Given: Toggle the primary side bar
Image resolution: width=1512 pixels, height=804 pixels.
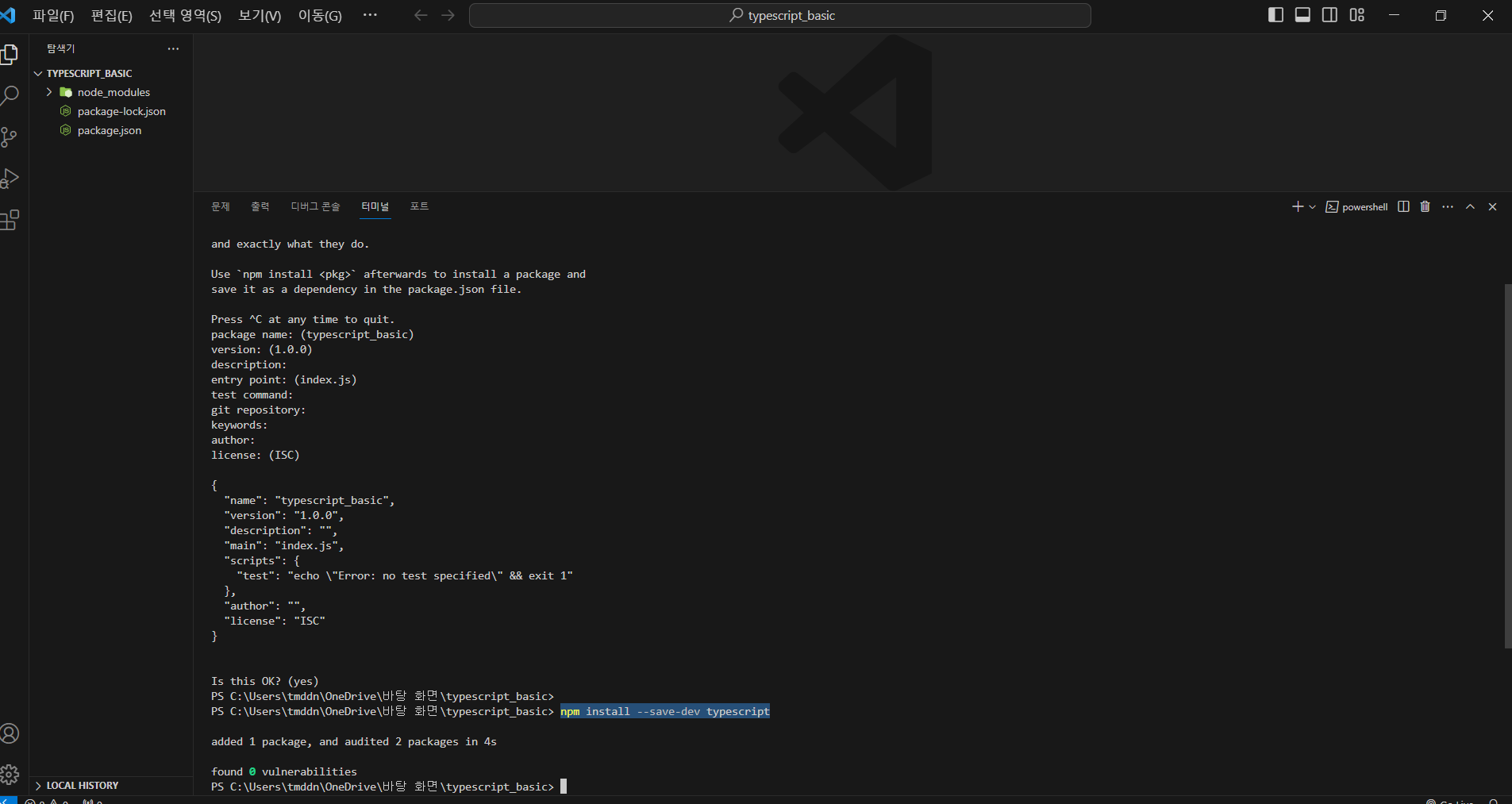Looking at the screenshot, I should click(1276, 15).
